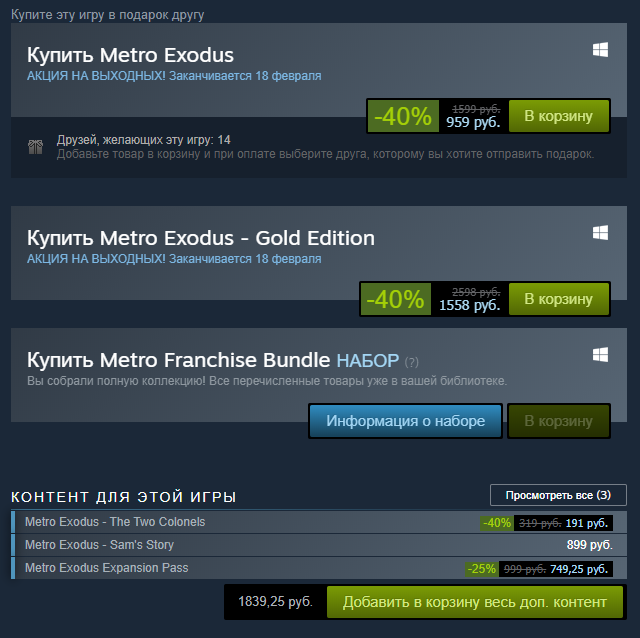This screenshot has height=638, width=640.
Task: Click the (?) help icon next to НАБОР
Action: click(412, 361)
